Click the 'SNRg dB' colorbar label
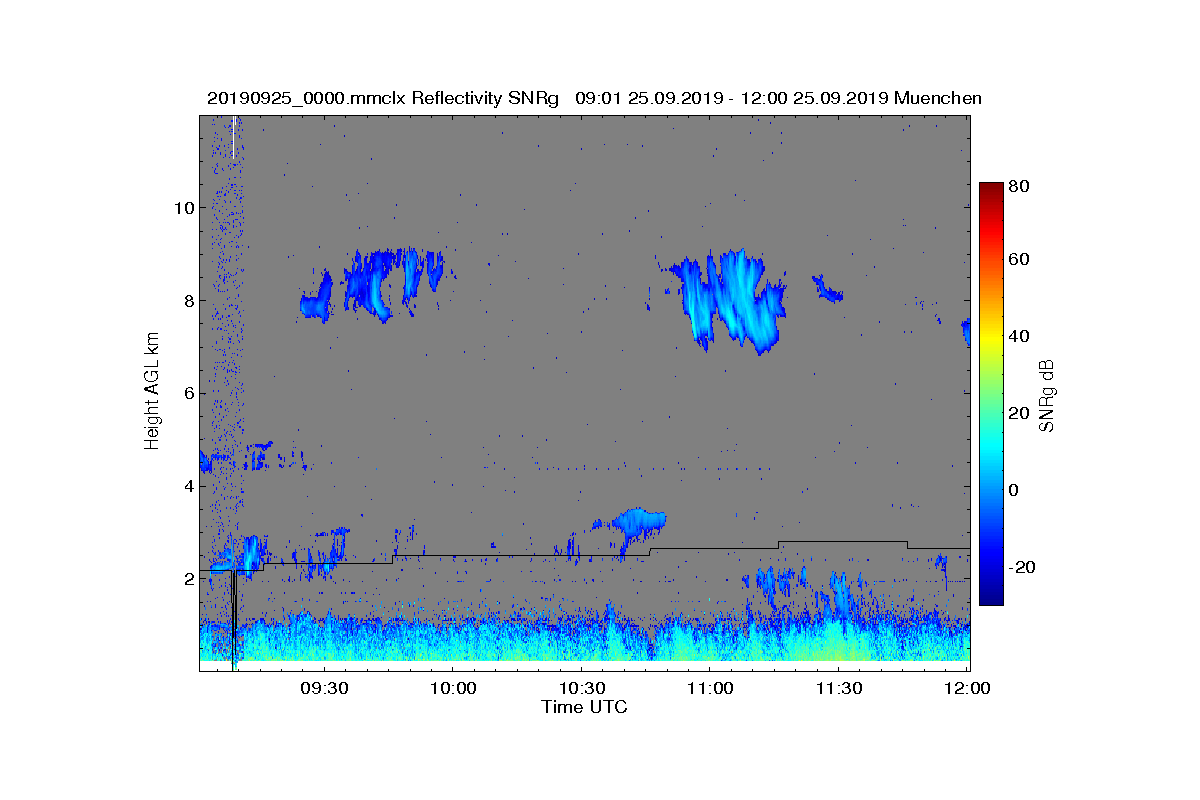The image size is (1200, 800). pos(1047,395)
